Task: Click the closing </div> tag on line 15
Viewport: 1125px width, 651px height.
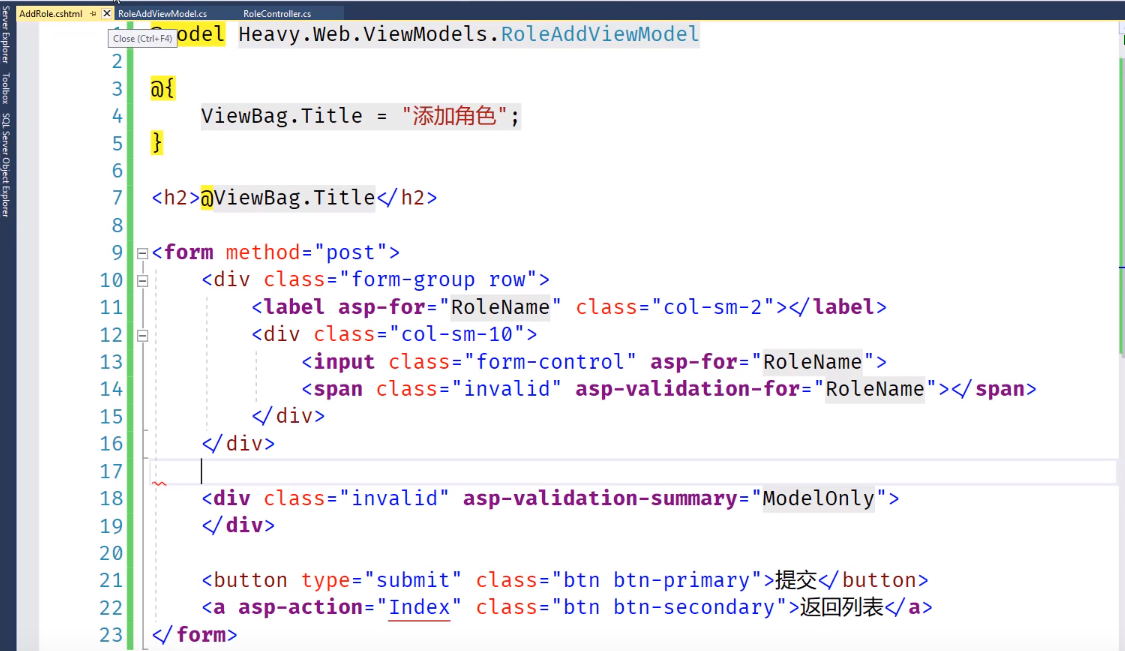Action: (288, 416)
